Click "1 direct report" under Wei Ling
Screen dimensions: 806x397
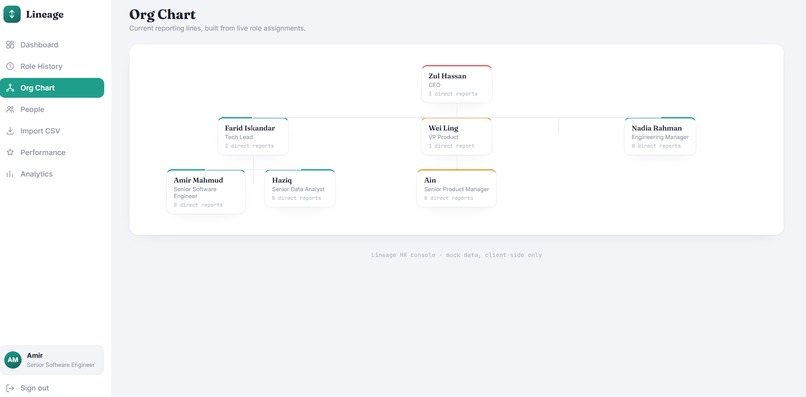(451, 146)
